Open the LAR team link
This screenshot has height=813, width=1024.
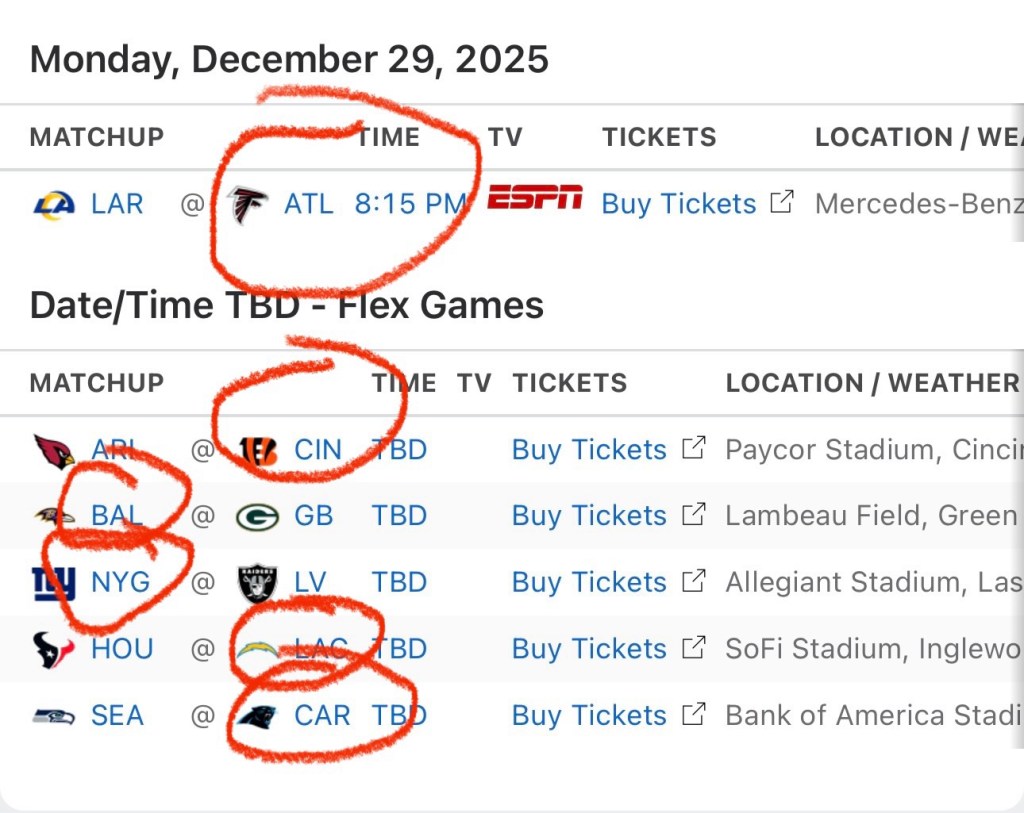point(117,204)
